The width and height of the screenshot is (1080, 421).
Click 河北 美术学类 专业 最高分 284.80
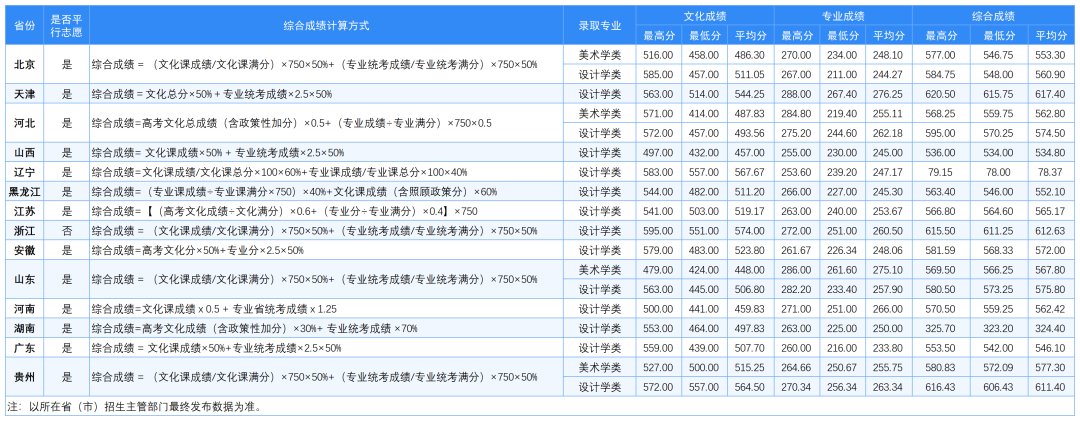(x=797, y=113)
